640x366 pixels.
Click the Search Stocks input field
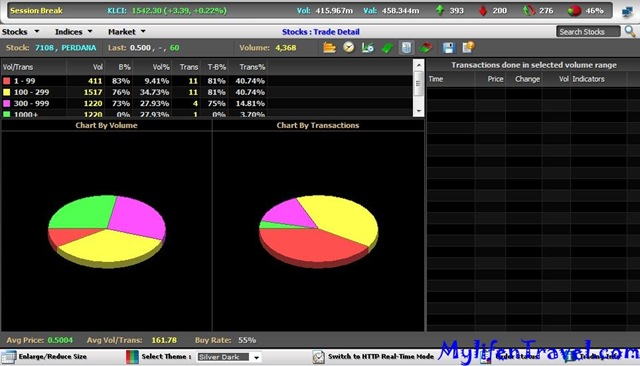click(x=588, y=31)
